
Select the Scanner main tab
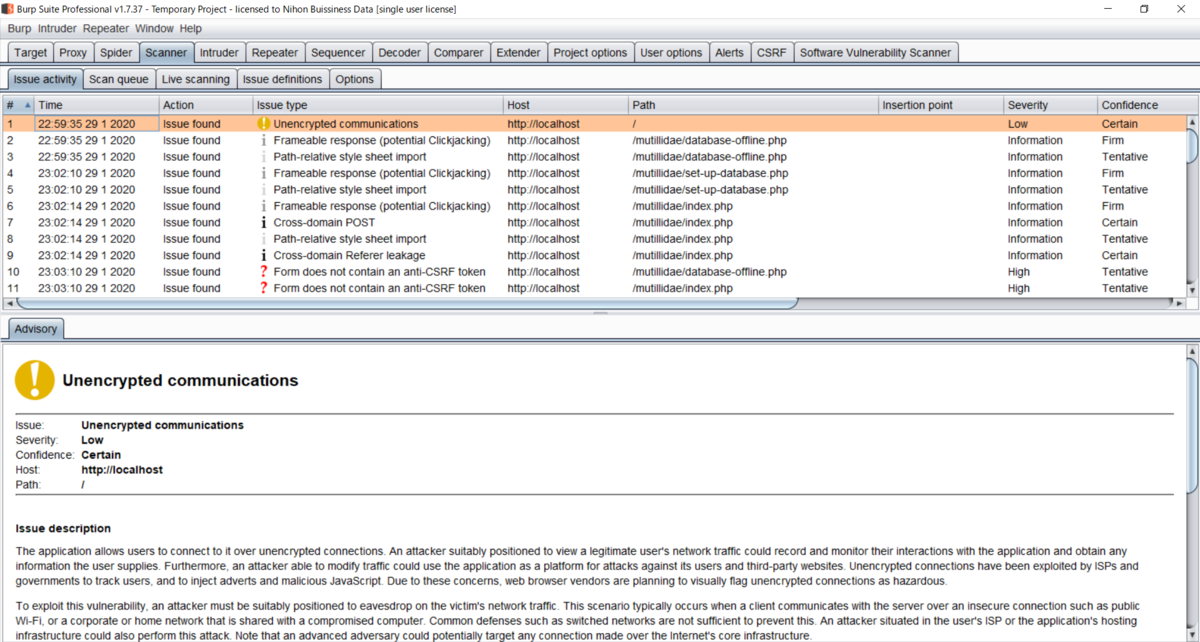coord(166,52)
